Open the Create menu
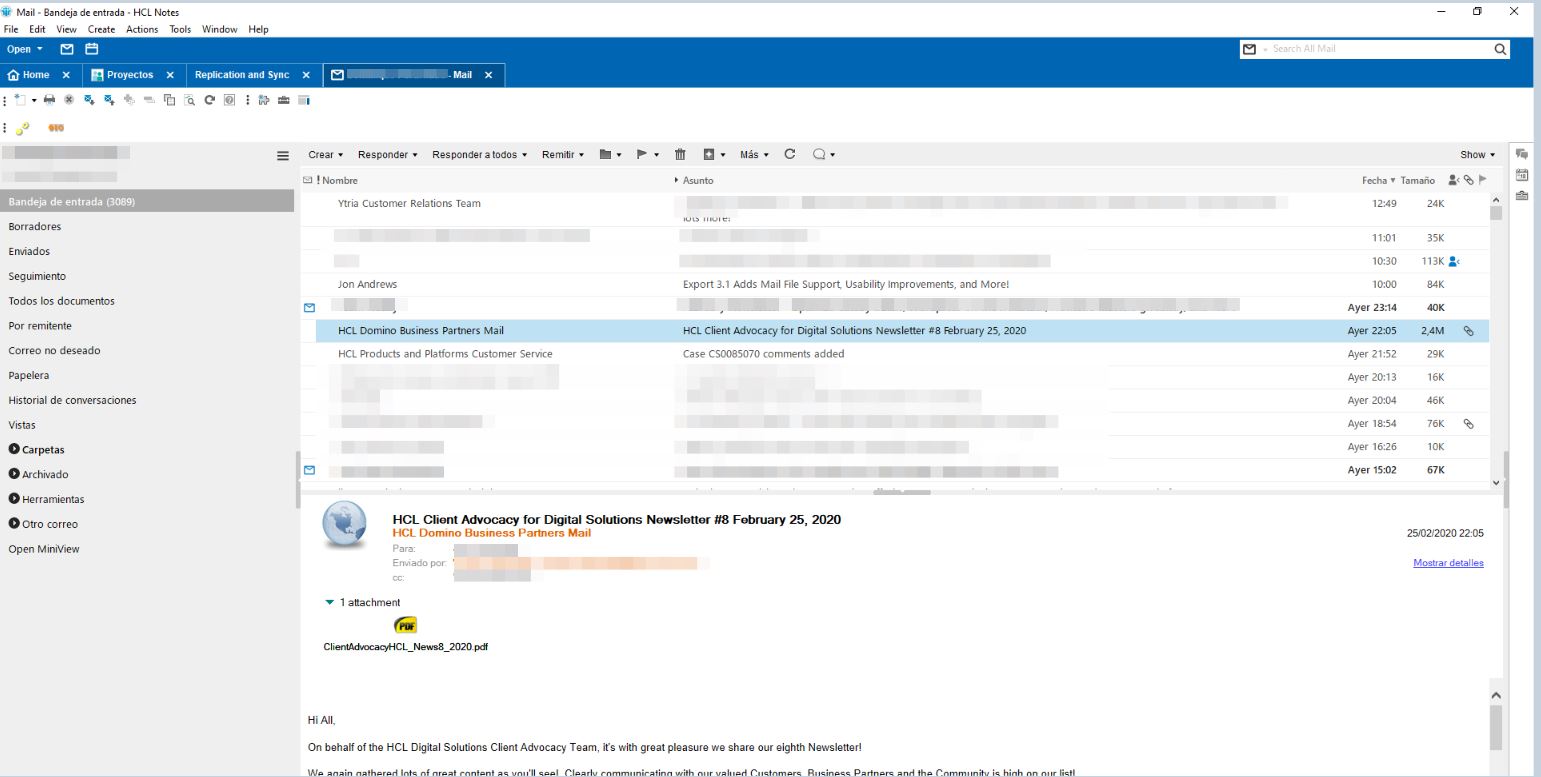The height and width of the screenshot is (777, 1541). 101,29
